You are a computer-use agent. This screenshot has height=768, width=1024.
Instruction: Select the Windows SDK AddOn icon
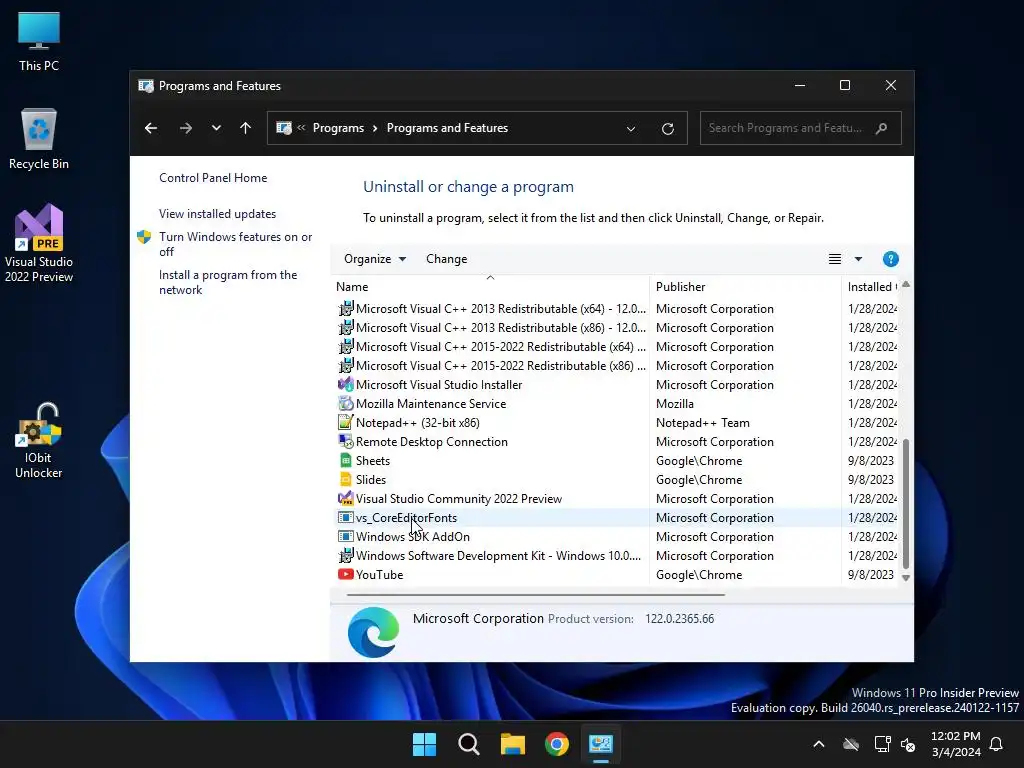(345, 536)
